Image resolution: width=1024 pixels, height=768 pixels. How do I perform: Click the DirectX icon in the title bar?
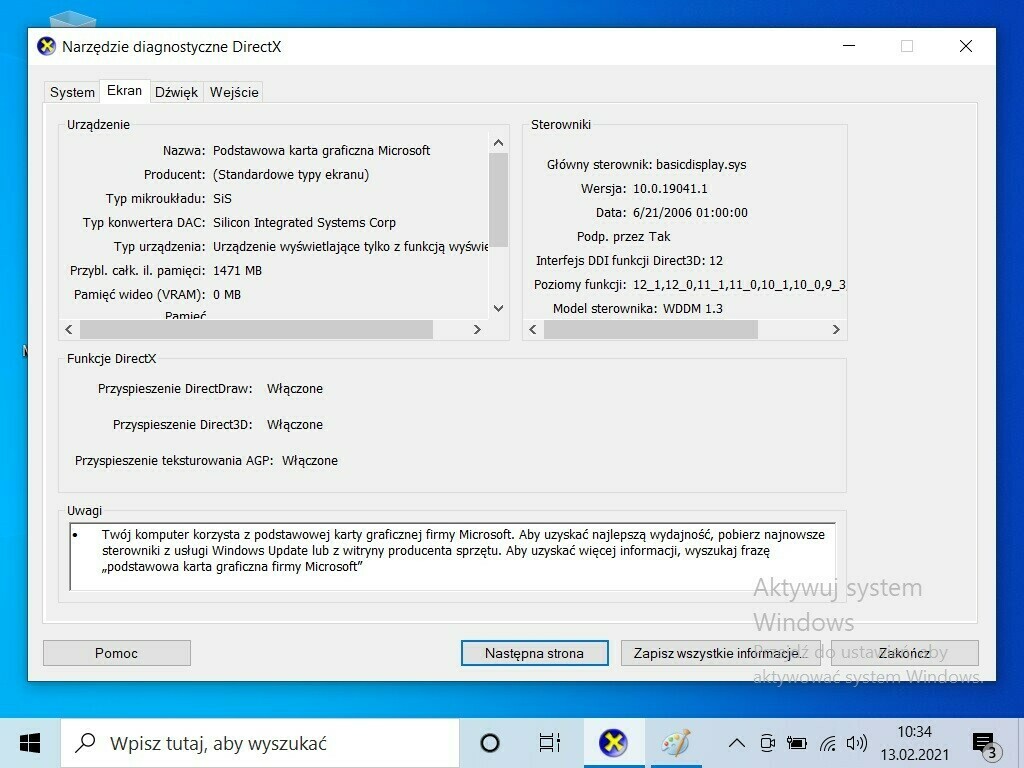tap(45, 46)
